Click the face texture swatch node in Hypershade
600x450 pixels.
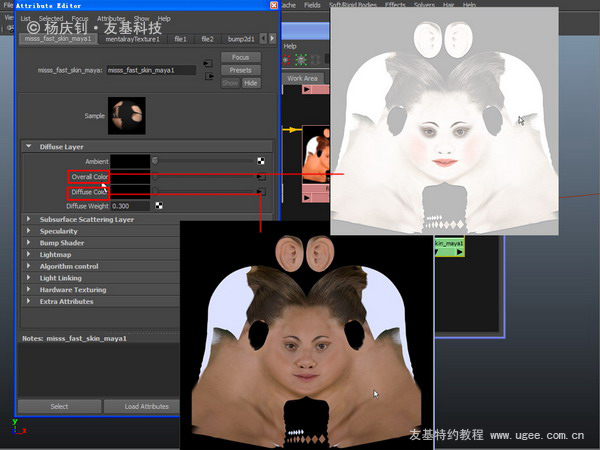pos(316,154)
